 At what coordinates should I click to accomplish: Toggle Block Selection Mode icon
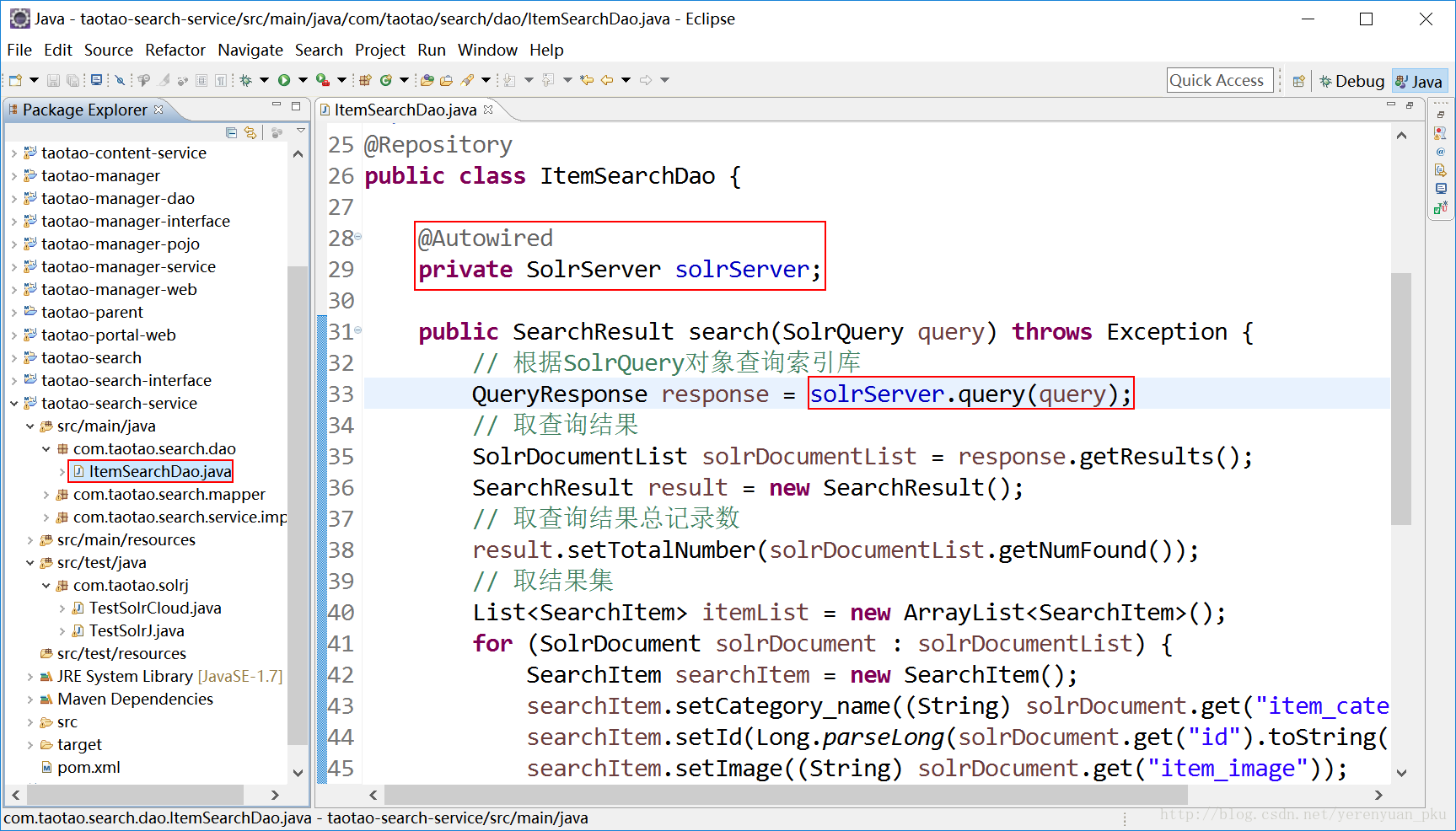(x=201, y=80)
